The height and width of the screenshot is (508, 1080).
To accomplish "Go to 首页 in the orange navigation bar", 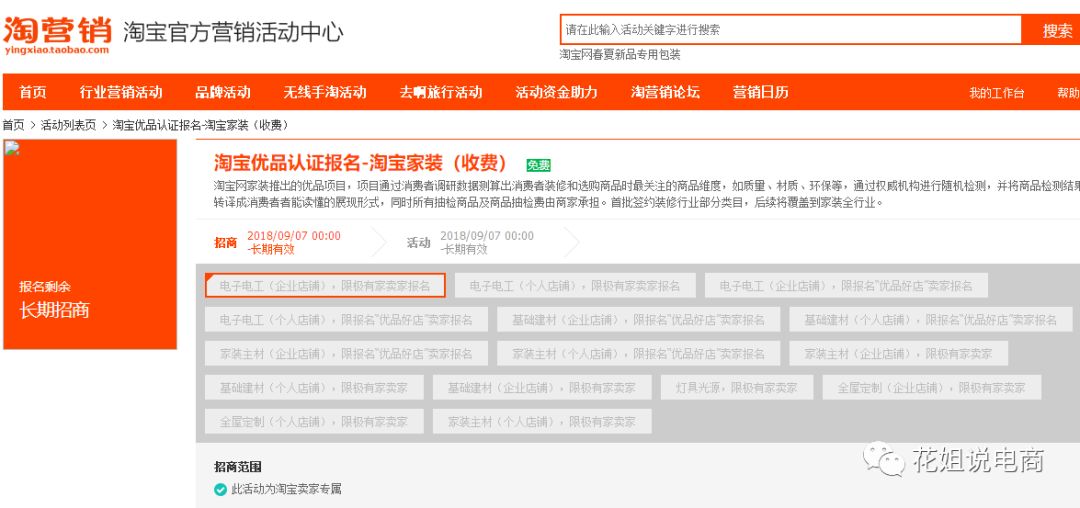I will (x=32, y=92).
